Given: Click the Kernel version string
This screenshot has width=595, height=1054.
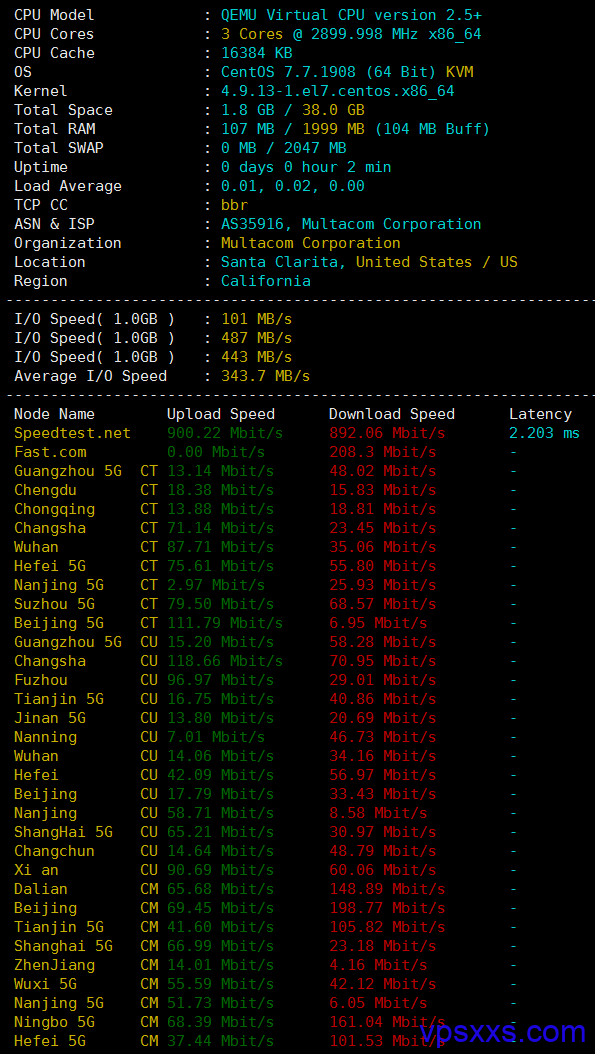Looking at the screenshot, I should pos(338,91).
